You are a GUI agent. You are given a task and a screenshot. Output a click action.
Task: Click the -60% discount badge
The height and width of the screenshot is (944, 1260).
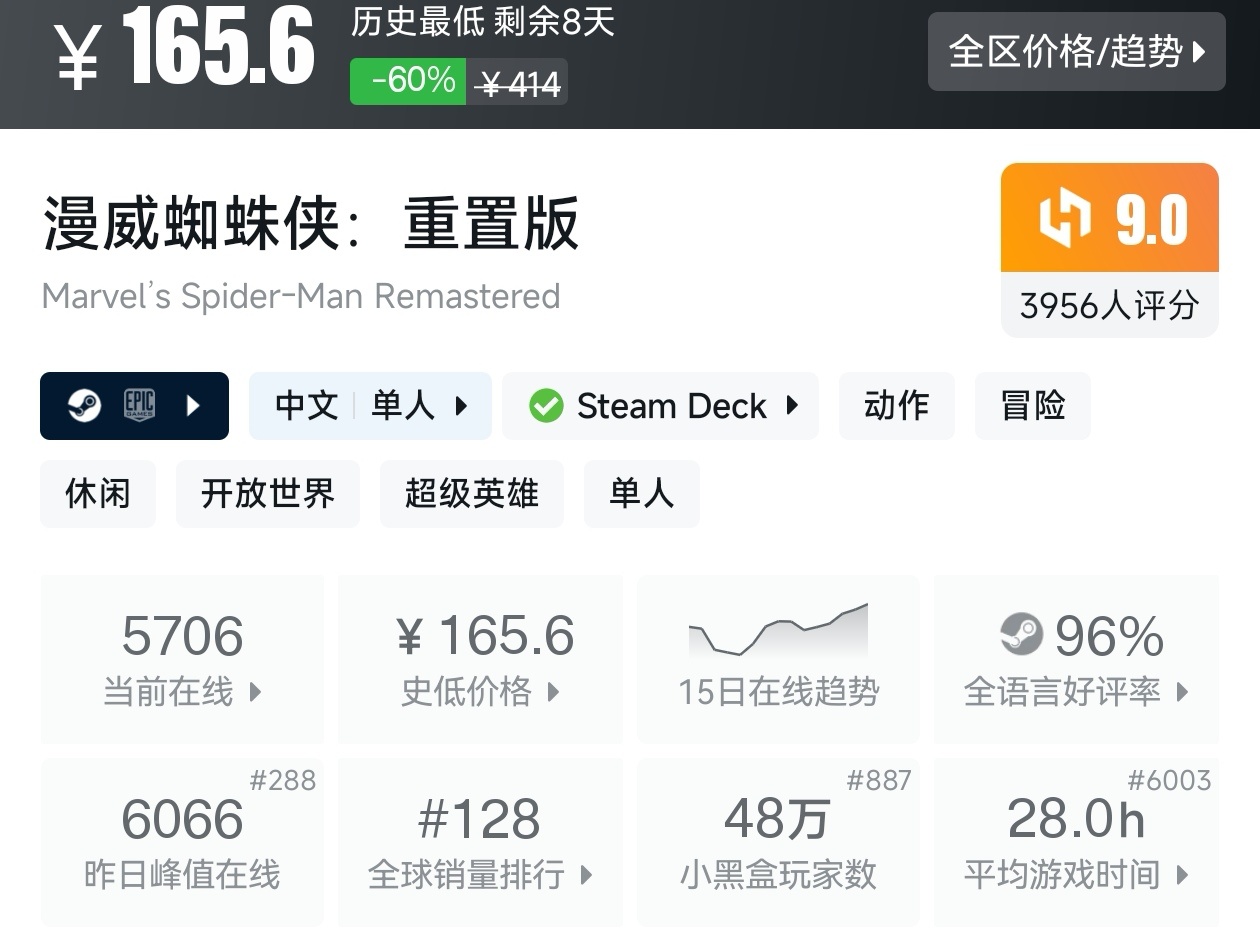[x=408, y=81]
